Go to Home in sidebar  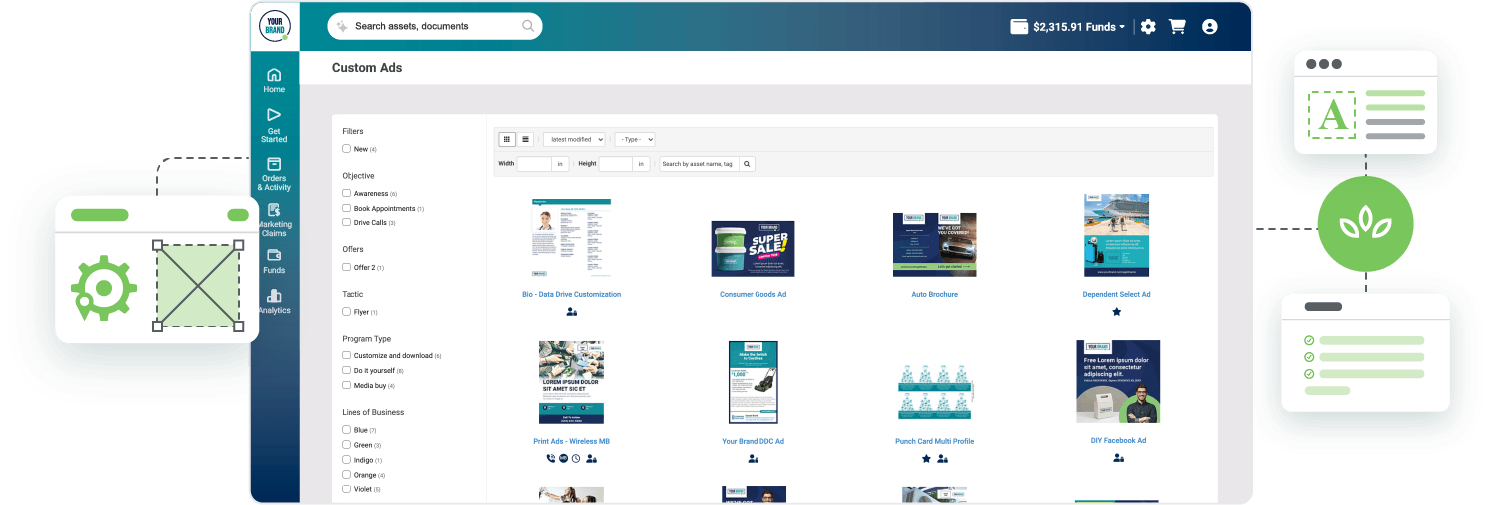click(x=274, y=80)
